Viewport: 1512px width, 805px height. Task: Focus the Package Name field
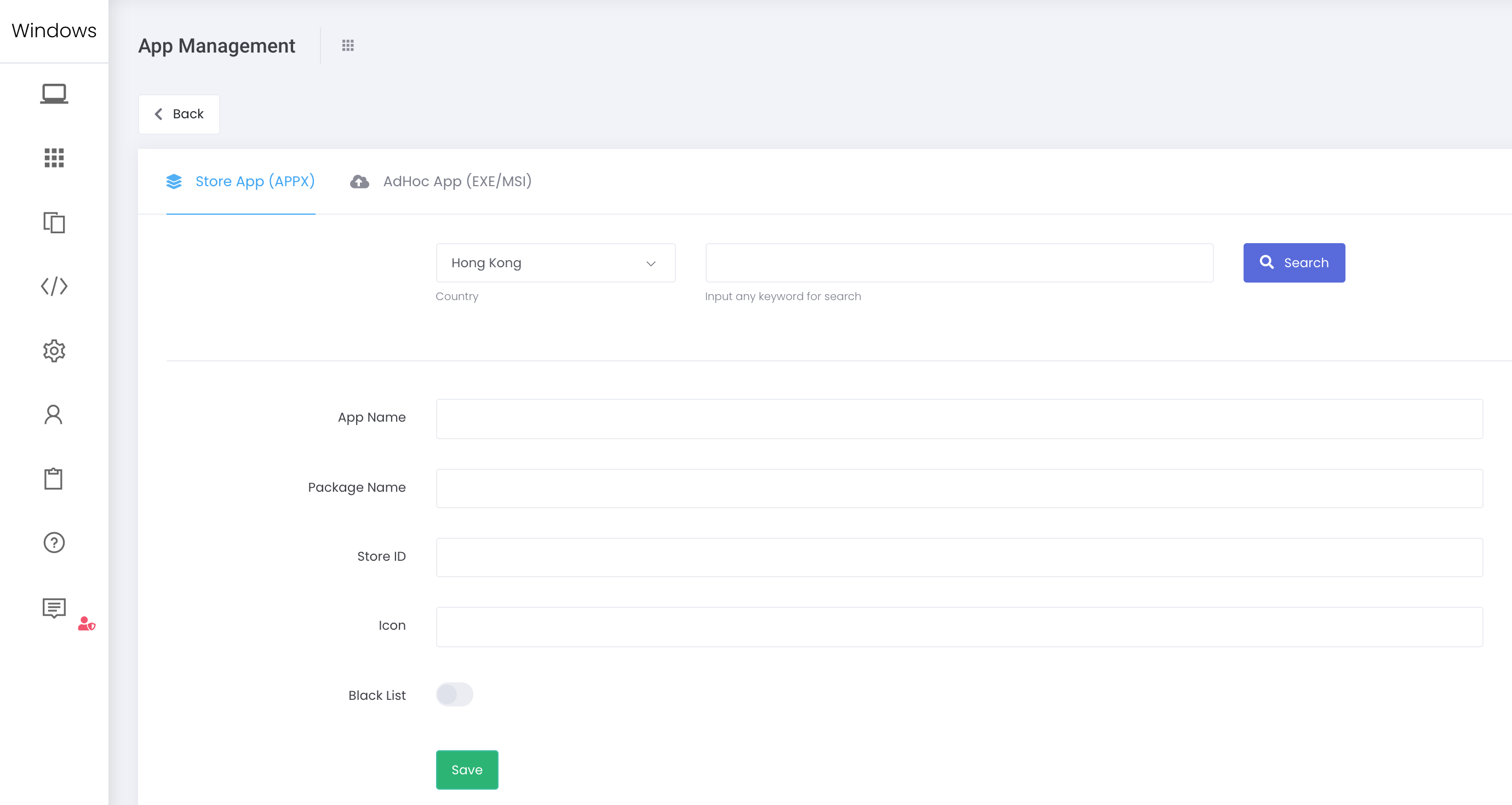(x=960, y=488)
